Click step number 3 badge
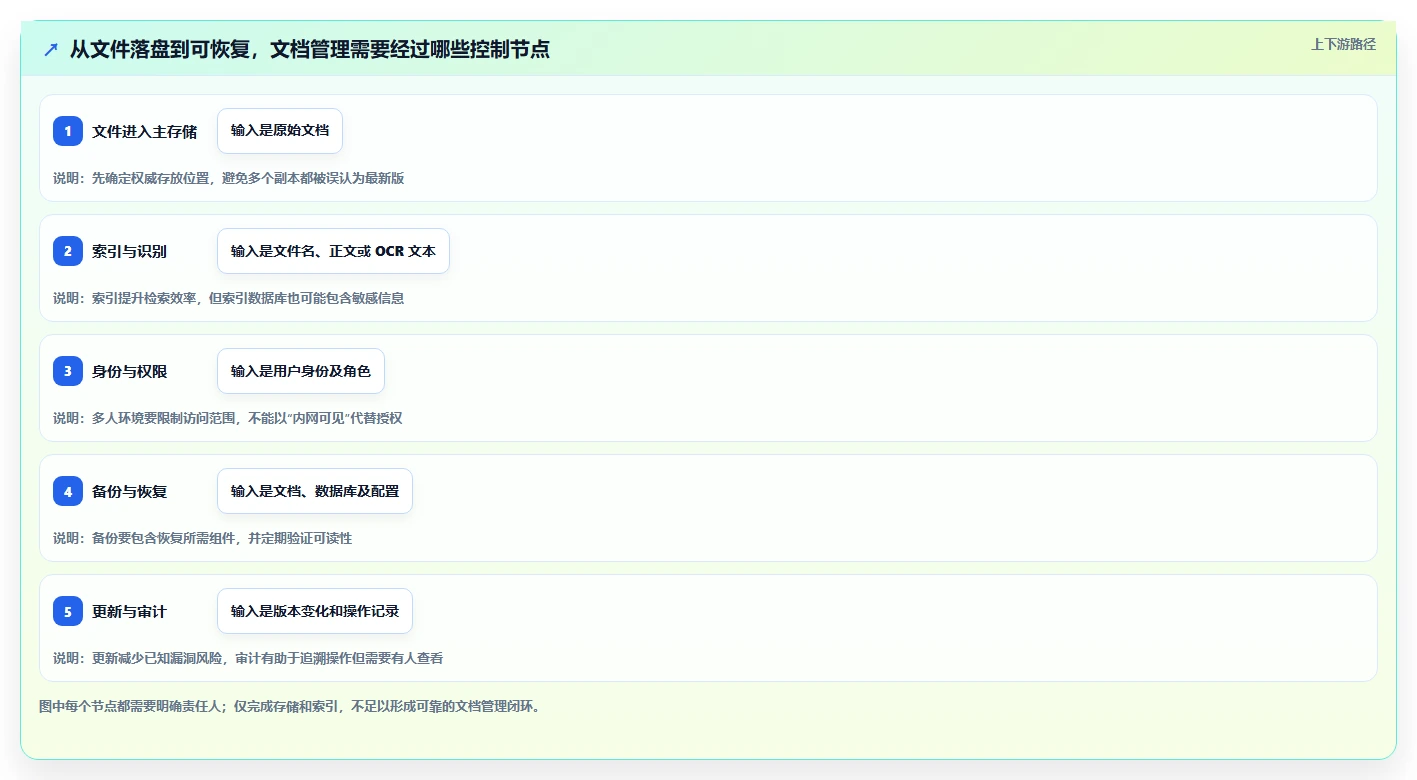 (68, 371)
